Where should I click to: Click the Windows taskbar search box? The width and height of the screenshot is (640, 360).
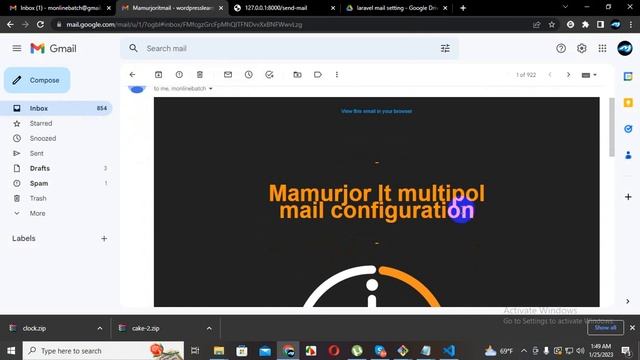pos(103,351)
